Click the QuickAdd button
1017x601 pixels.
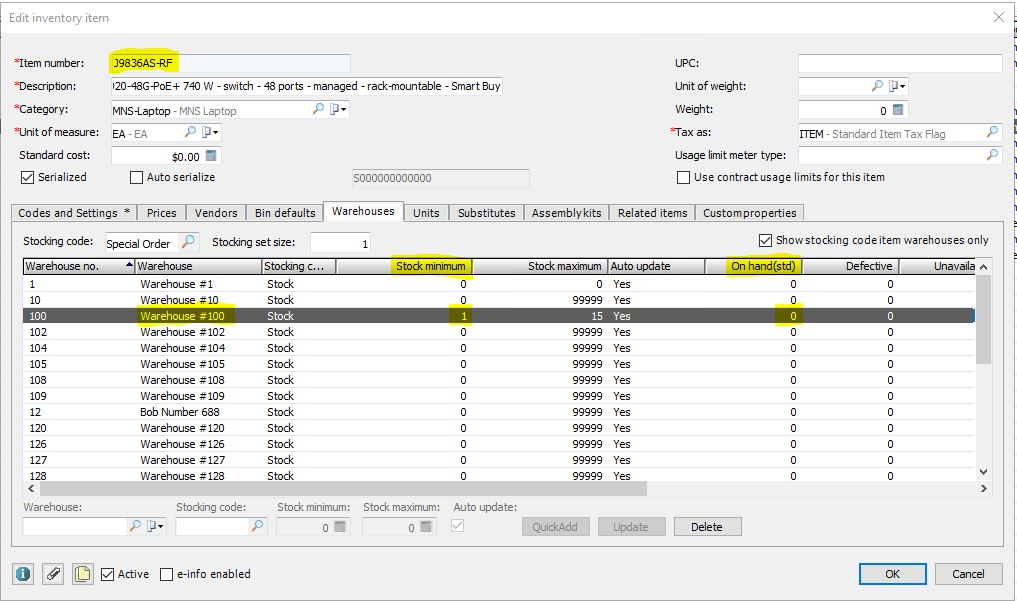[x=555, y=526]
